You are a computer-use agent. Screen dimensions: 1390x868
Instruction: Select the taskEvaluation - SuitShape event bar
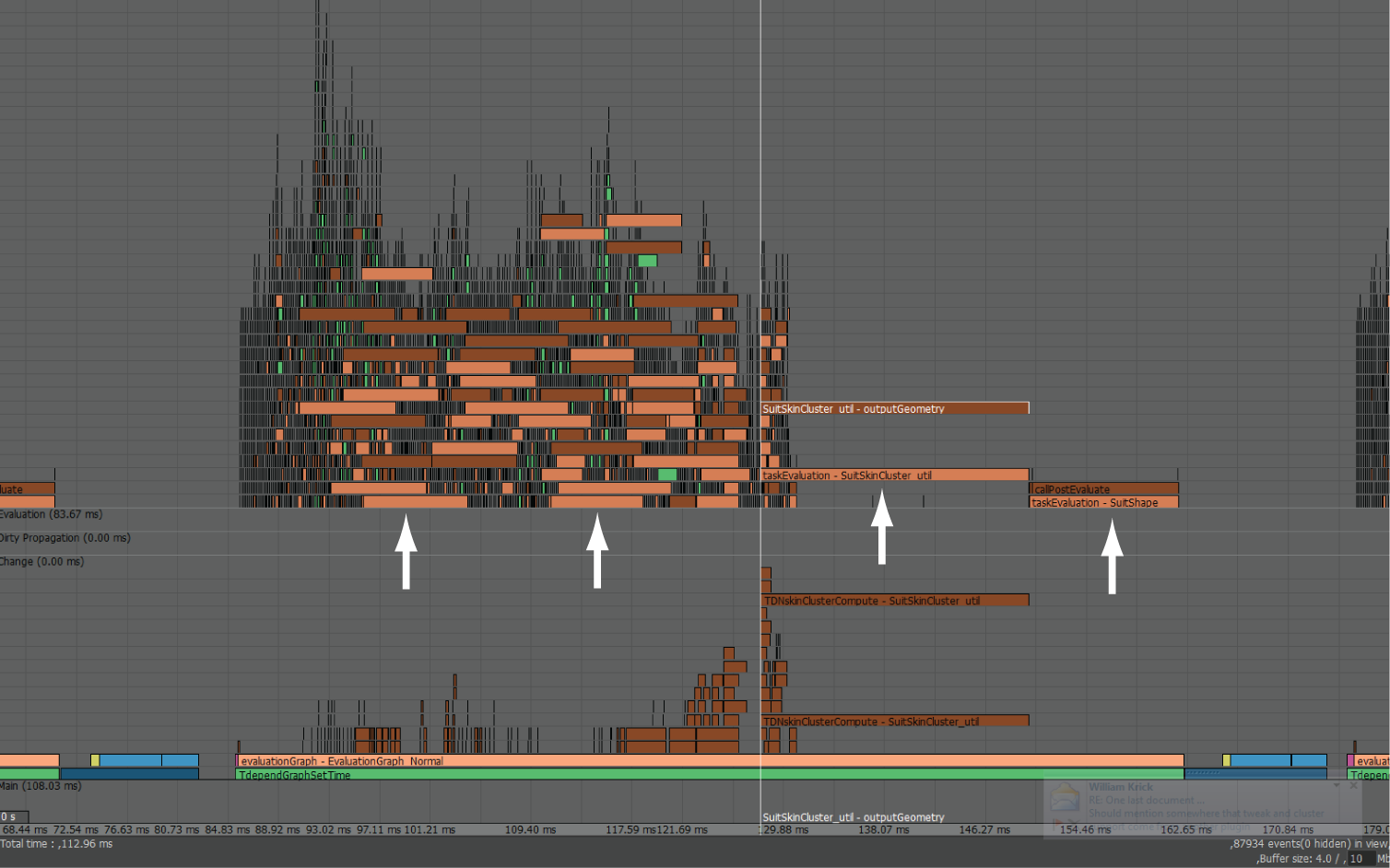click(1104, 502)
